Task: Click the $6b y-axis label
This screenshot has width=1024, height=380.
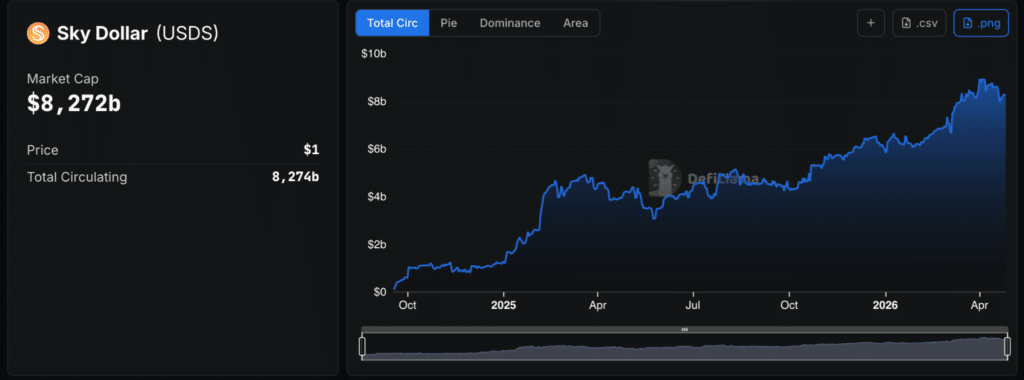Action: pos(376,149)
